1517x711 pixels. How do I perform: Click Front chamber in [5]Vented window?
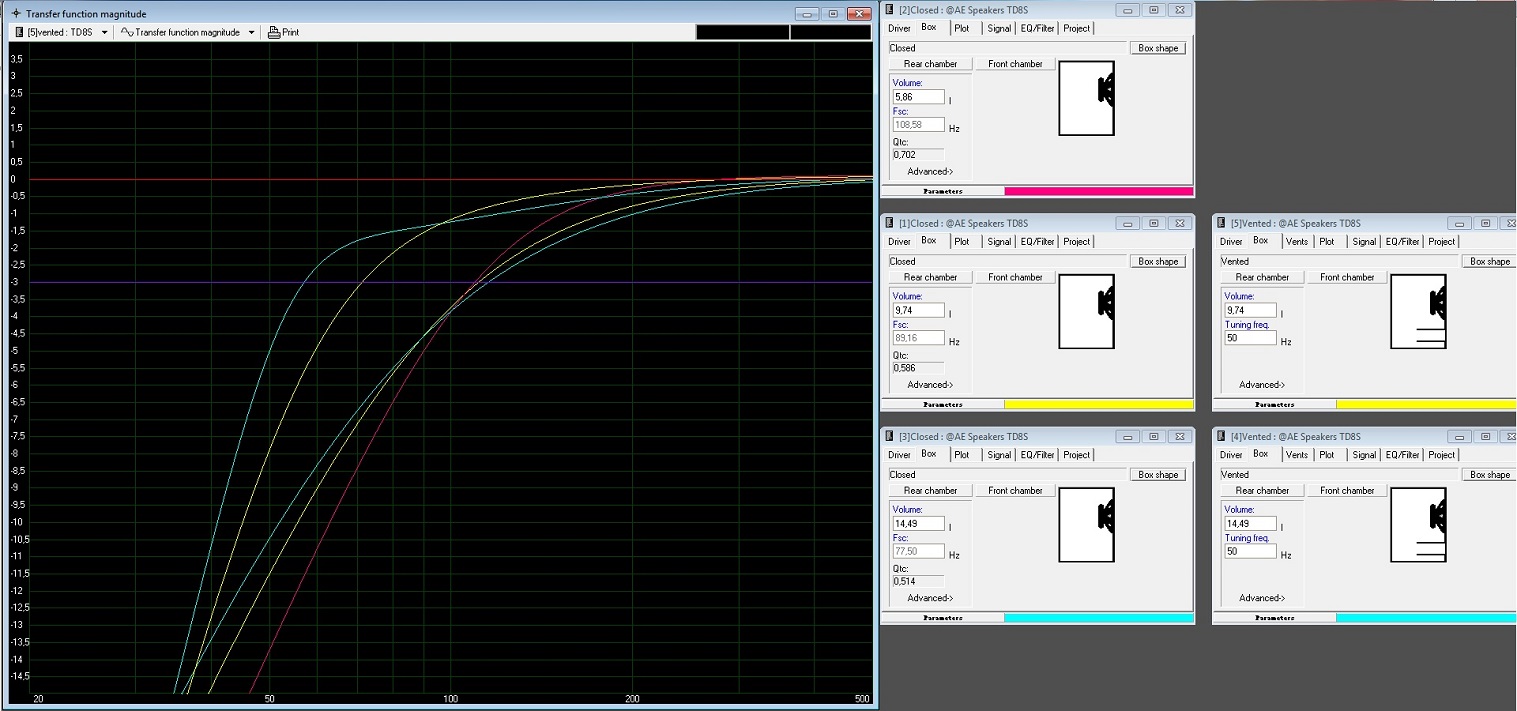pyautogui.click(x=1347, y=277)
